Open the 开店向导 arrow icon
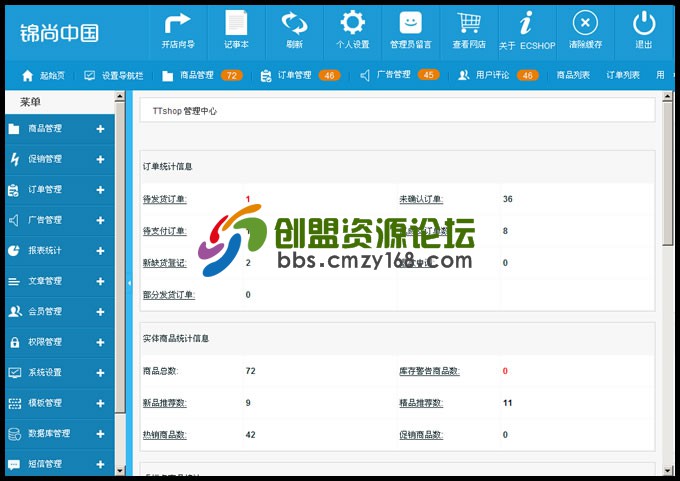The image size is (680, 481). click(x=177, y=23)
